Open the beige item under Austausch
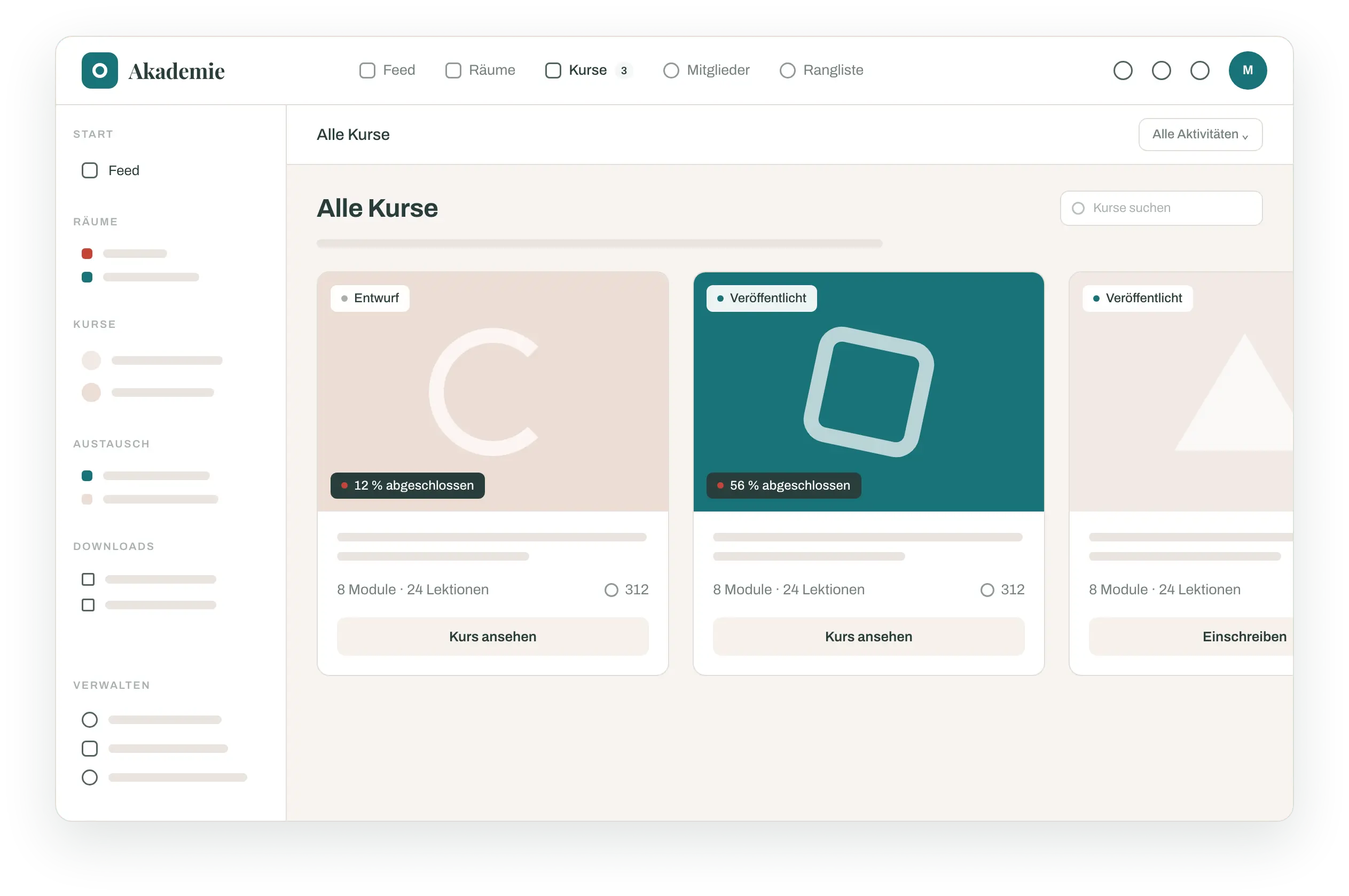Viewport: 1349px width, 896px height. [x=150, y=499]
